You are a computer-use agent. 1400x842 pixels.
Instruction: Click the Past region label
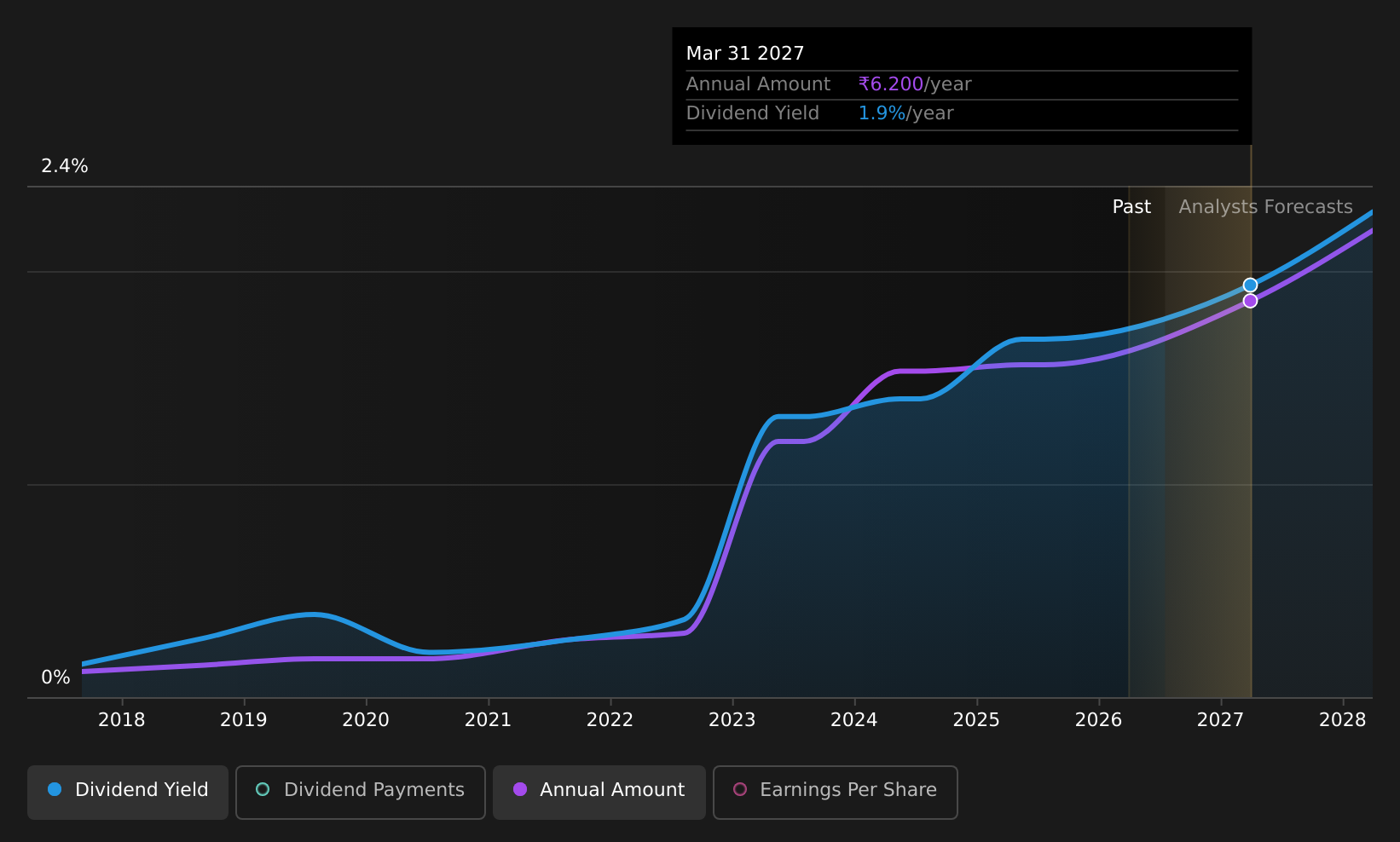(1131, 207)
